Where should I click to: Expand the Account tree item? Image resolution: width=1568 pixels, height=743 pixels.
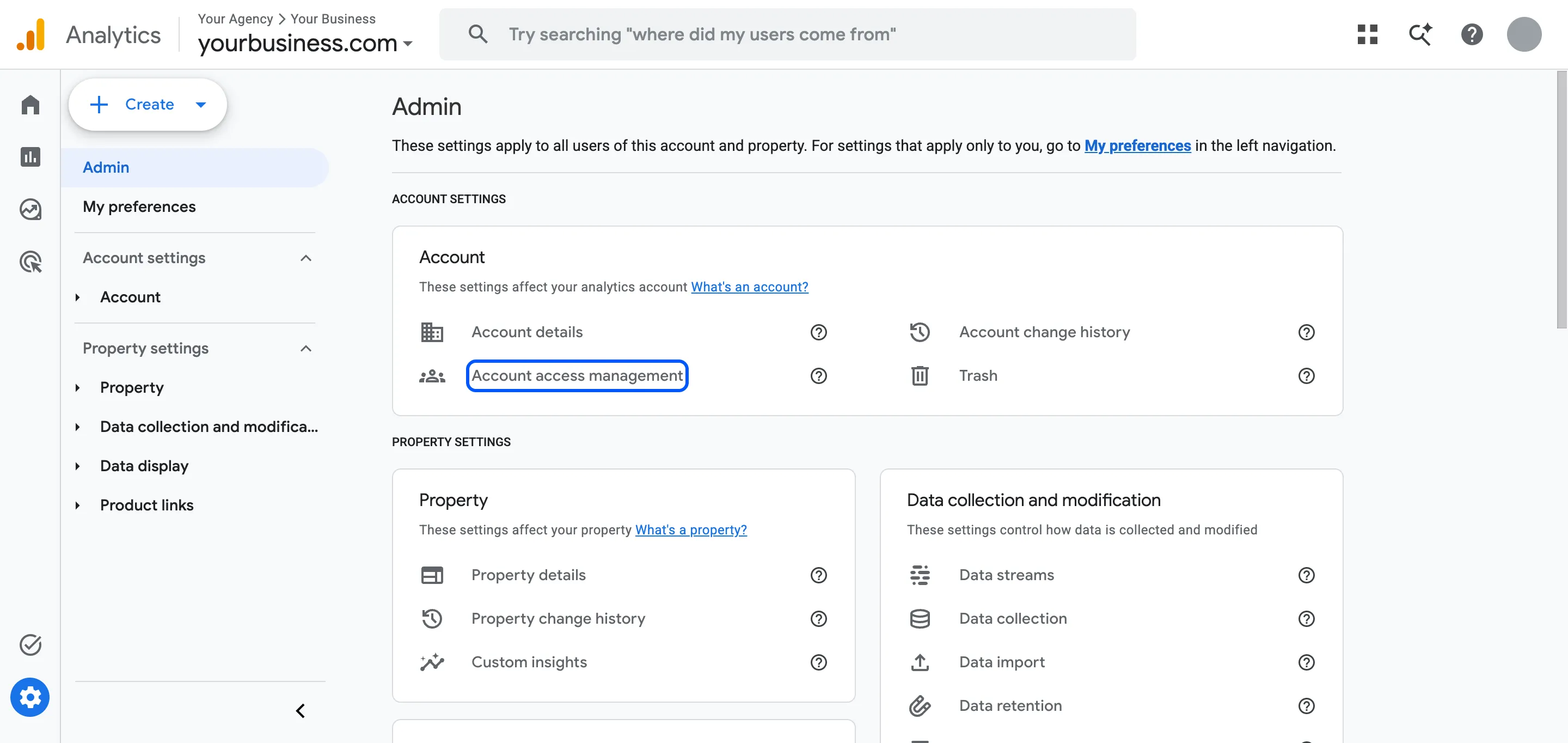pyautogui.click(x=77, y=297)
